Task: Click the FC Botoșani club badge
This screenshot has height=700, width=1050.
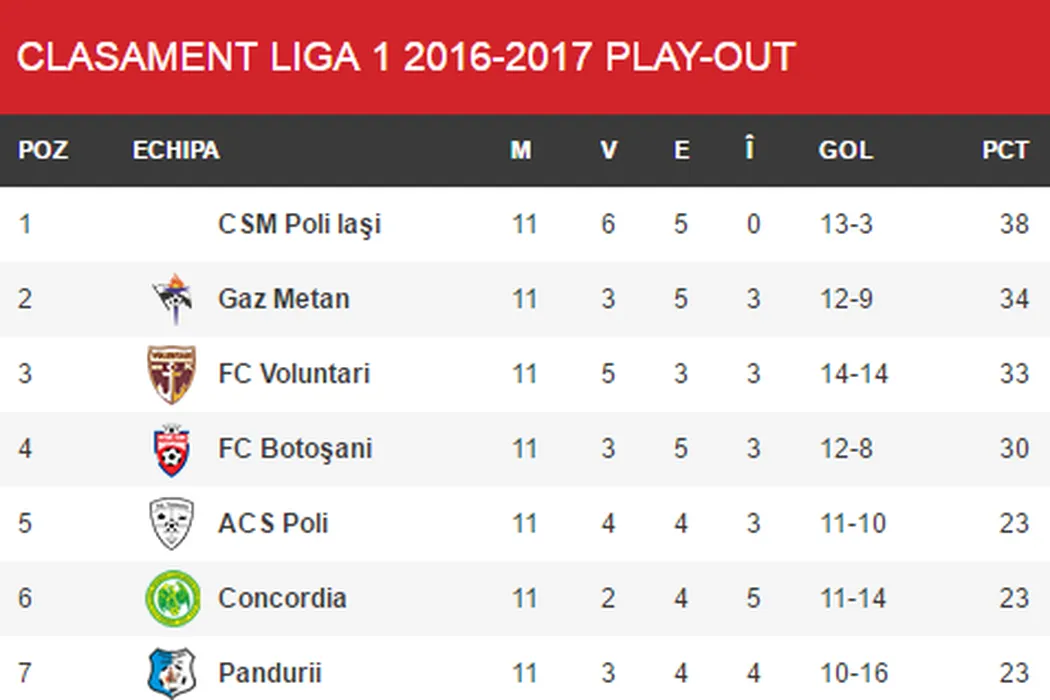Action: pyautogui.click(x=172, y=449)
